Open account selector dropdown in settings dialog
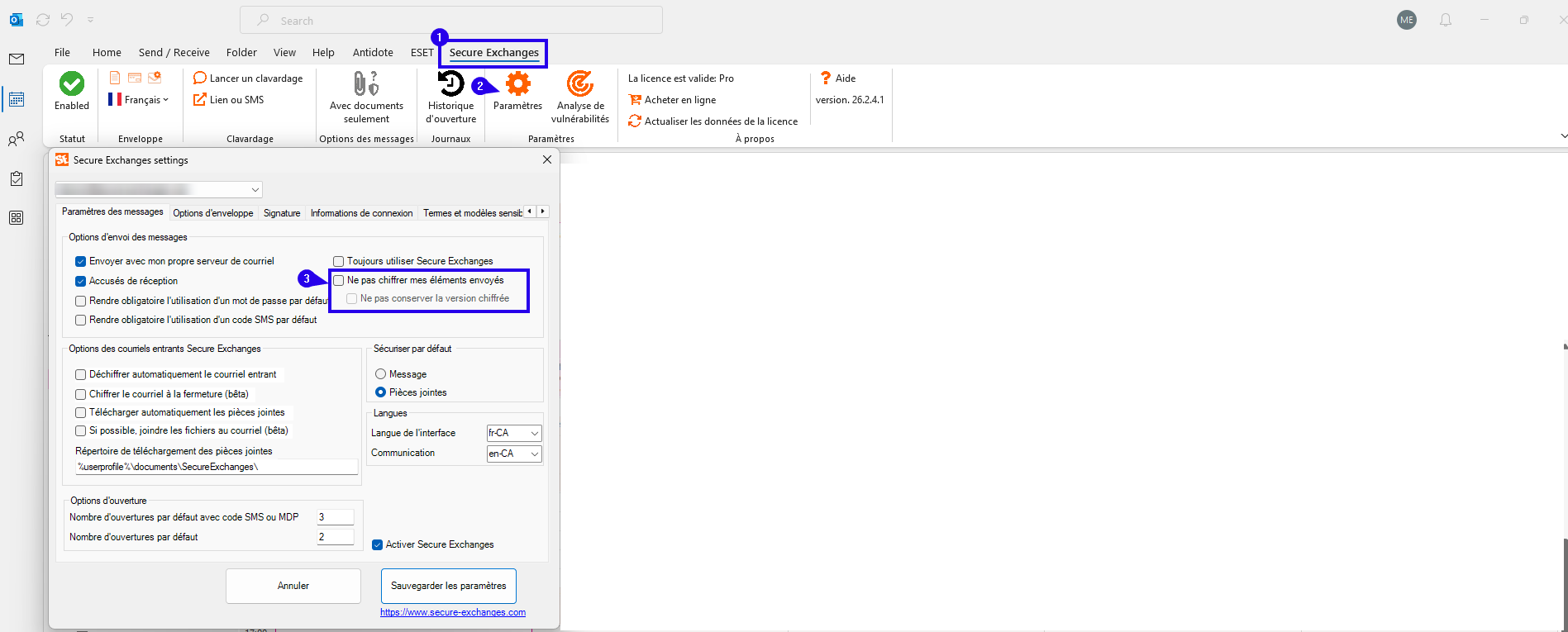The width and height of the screenshot is (1568, 632). (x=159, y=190)
